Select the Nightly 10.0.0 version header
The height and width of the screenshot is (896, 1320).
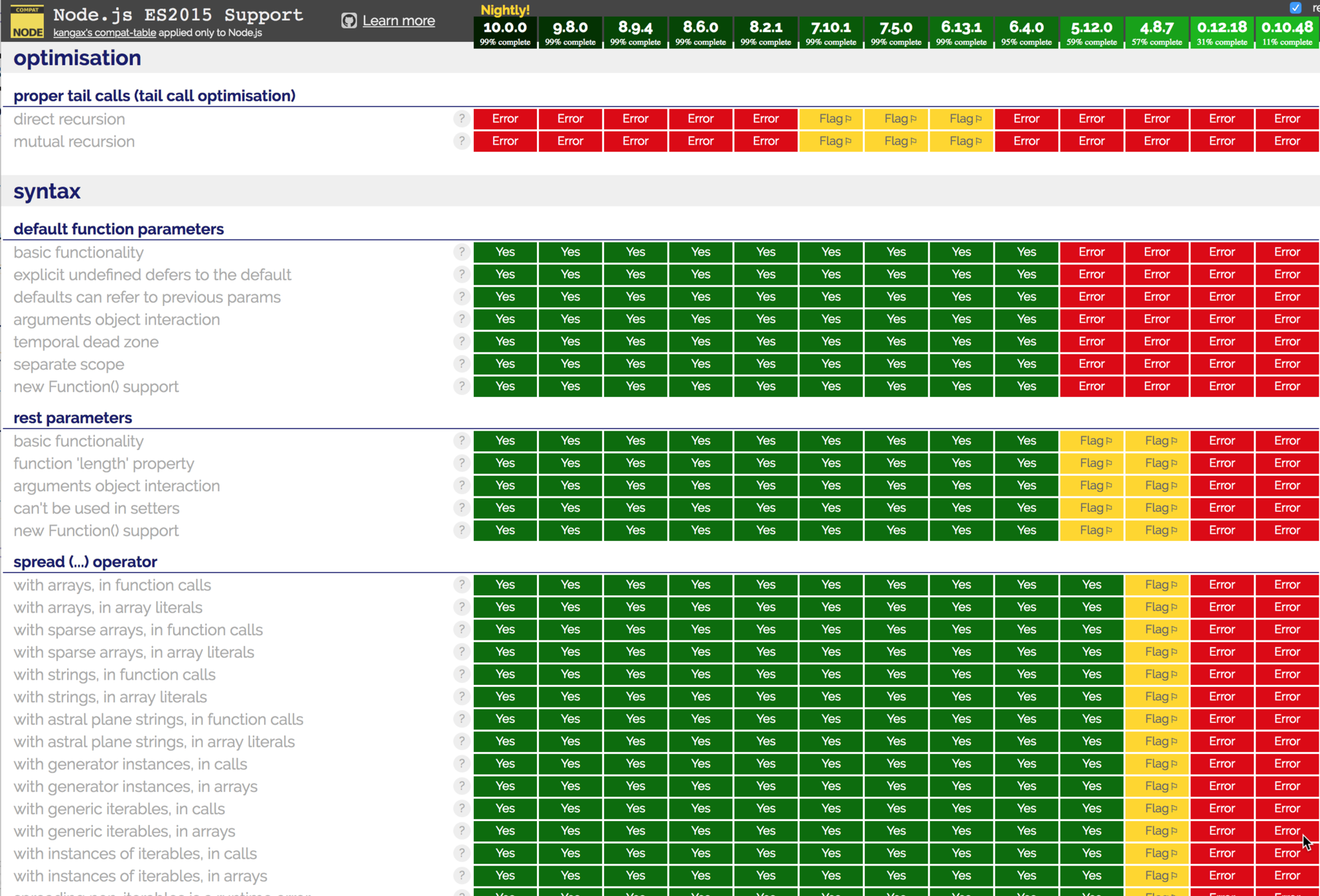coord(505,32)
